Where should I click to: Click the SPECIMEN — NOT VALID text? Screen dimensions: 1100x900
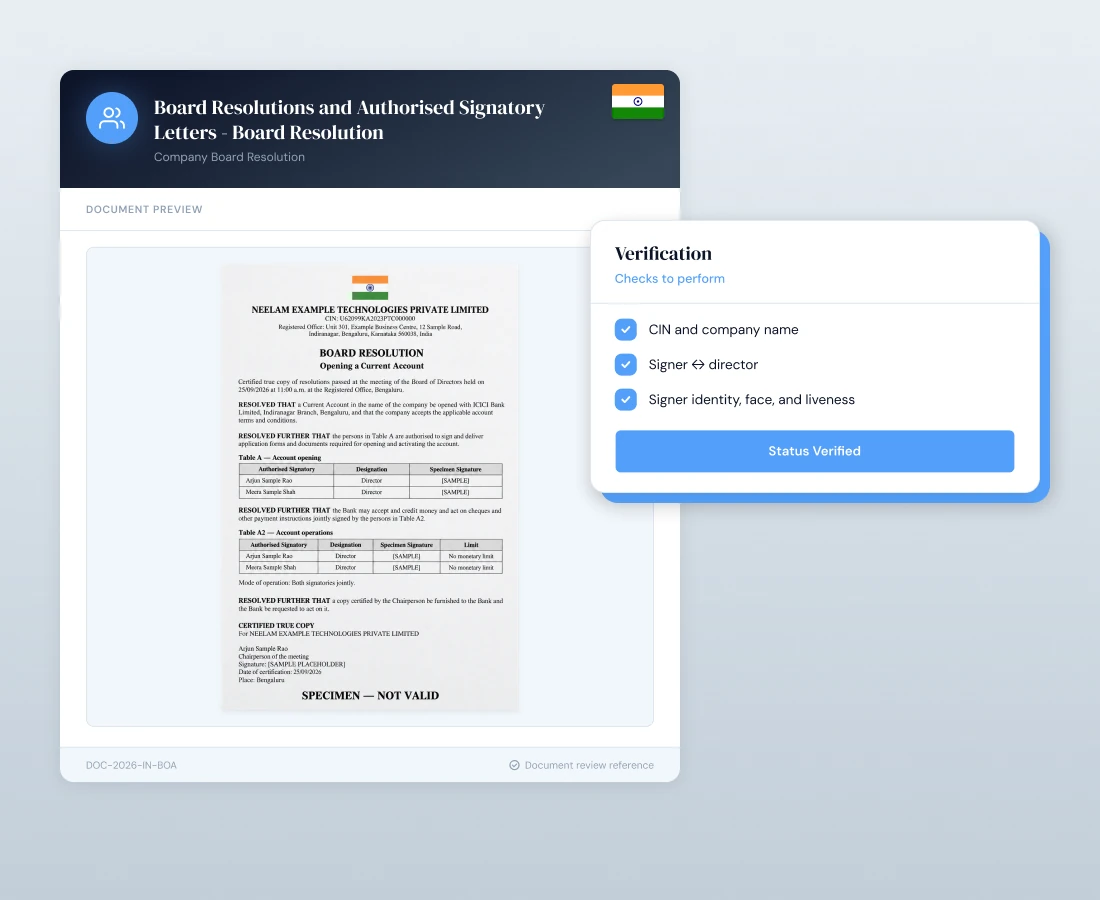point(370,696)
